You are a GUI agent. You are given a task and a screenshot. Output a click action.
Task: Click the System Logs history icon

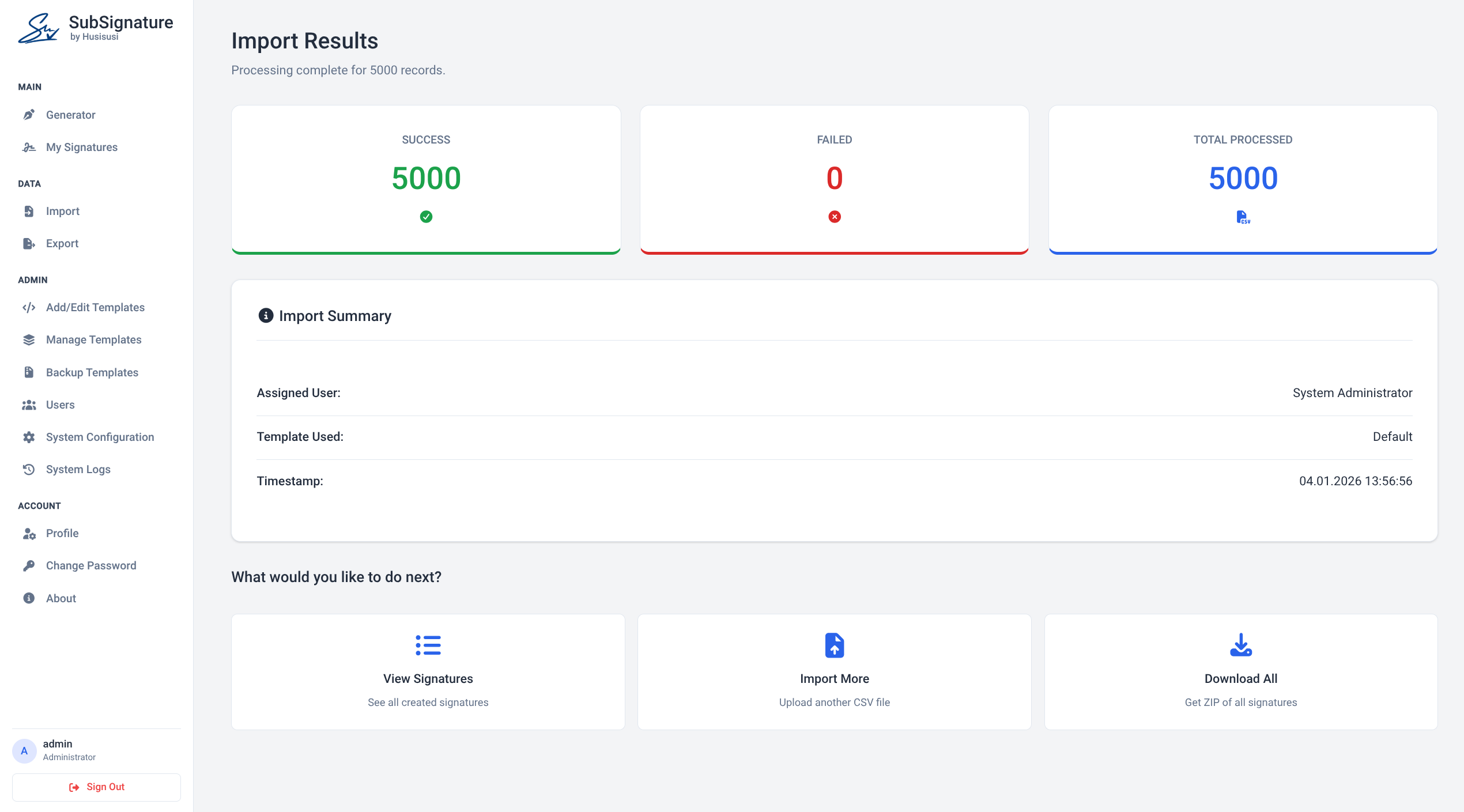point(29,470)
